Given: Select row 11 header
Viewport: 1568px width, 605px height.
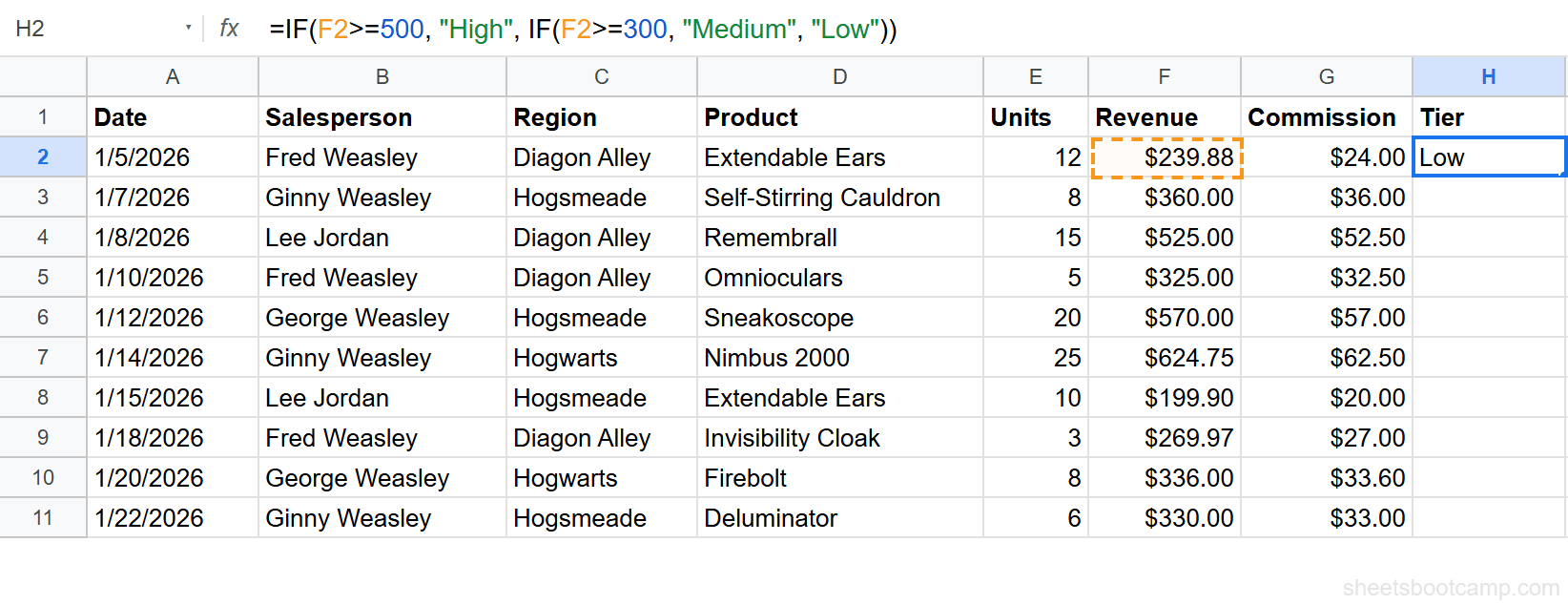Looking at the screenshot, I should point(42,518).
